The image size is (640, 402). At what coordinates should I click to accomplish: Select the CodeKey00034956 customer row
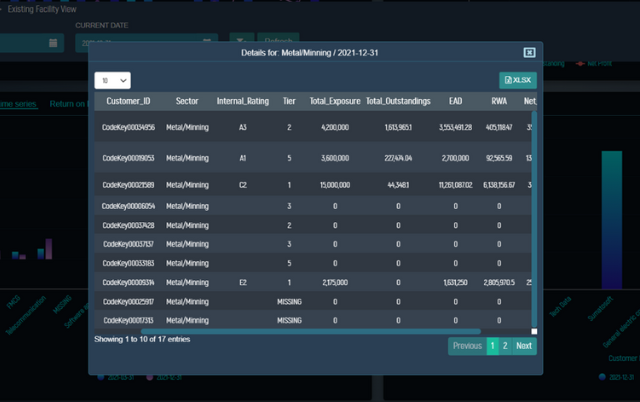pos(127,128)
